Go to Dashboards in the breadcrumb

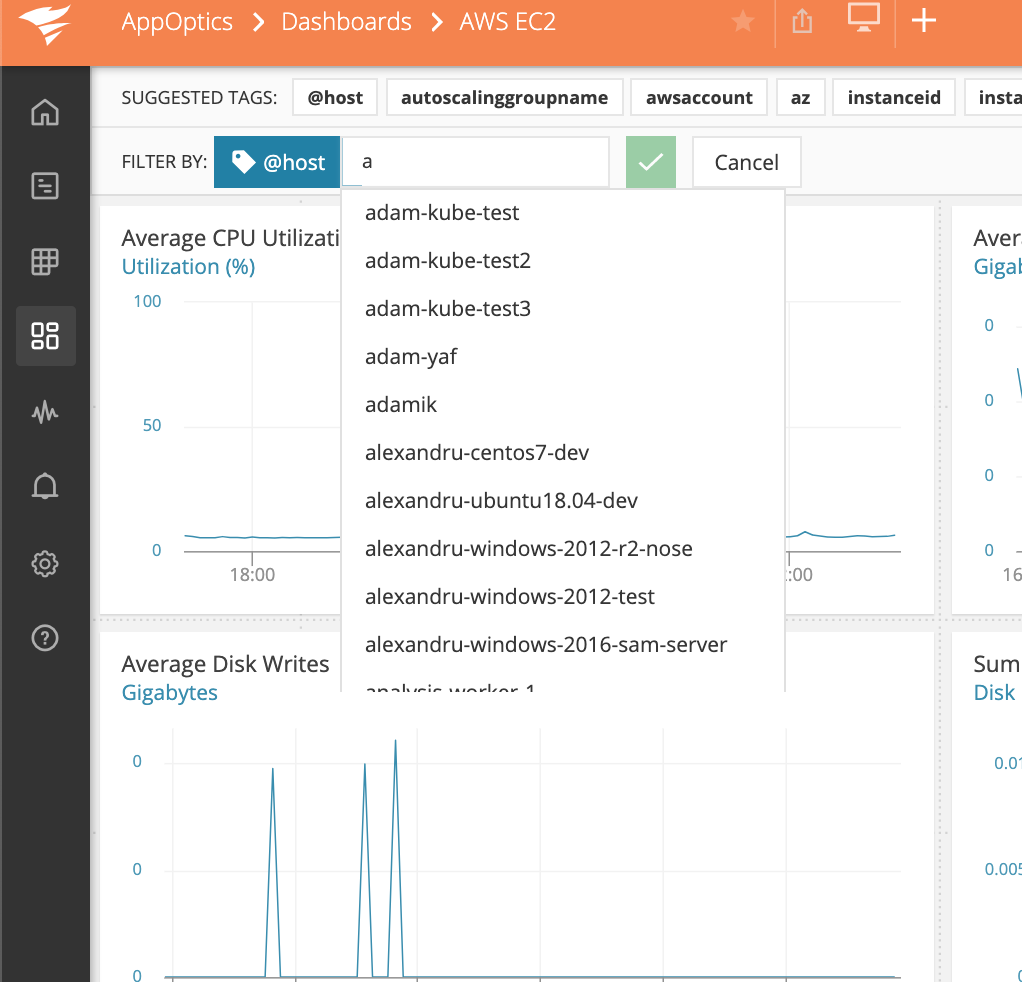[x=346, y=21]
